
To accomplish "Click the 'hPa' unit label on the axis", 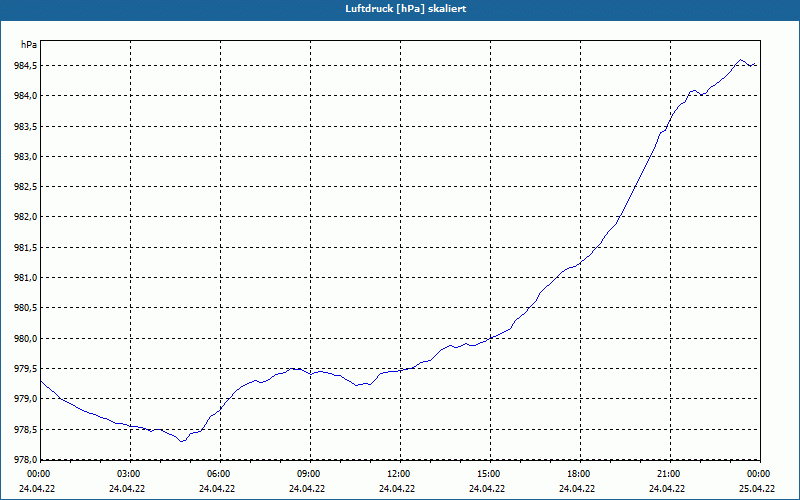I will pyautogui.click(x=29, y=45).
